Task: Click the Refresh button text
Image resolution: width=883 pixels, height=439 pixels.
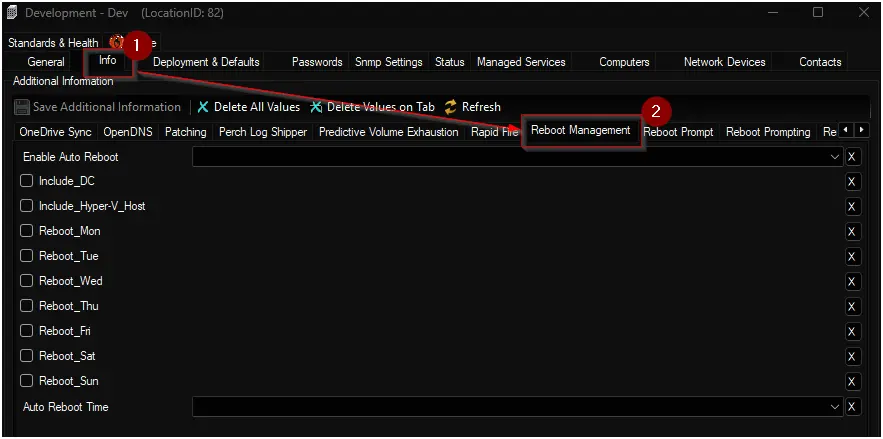Action: point(481,107)
